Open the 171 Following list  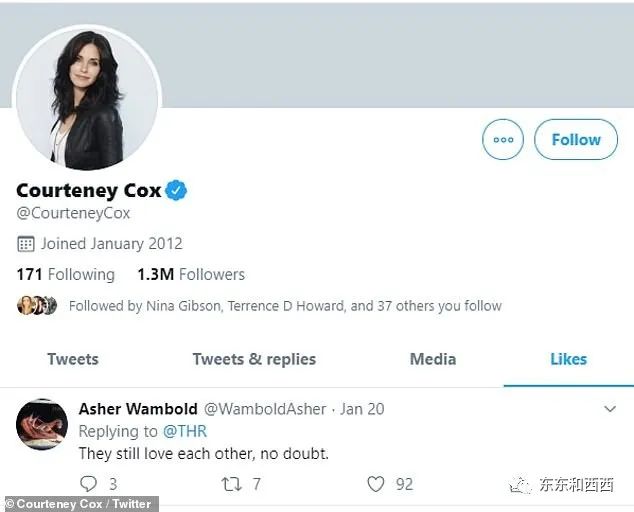66,274
